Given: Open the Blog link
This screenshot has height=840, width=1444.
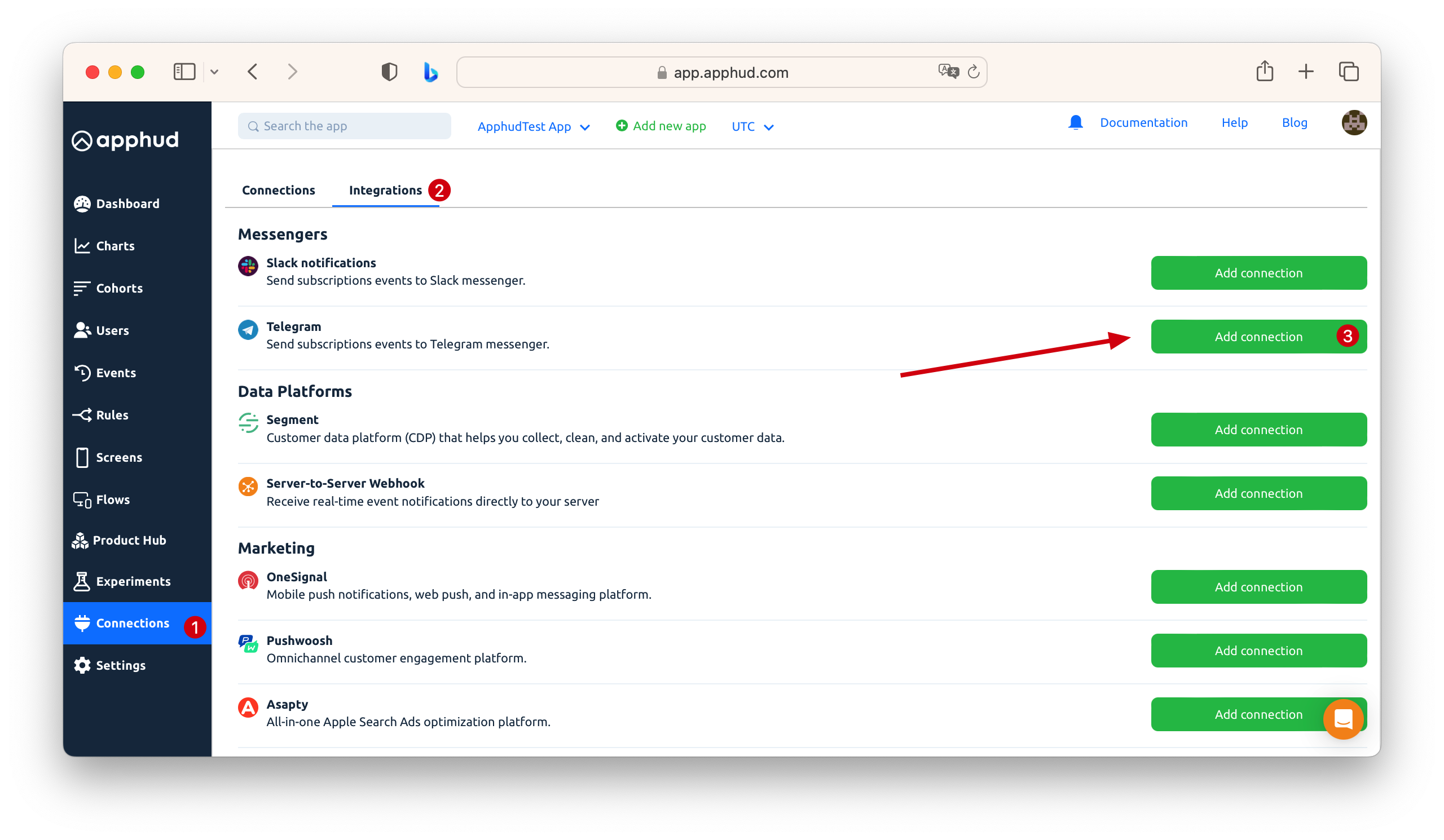Looking at the screenshot, I should pyautogui.click(x=1294, y=122).
